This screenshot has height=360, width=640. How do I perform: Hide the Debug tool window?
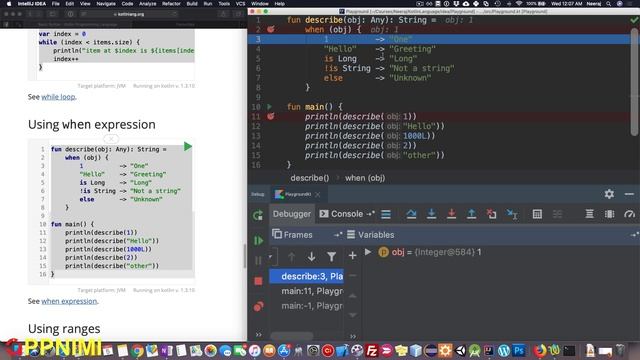tap(629, 194)
